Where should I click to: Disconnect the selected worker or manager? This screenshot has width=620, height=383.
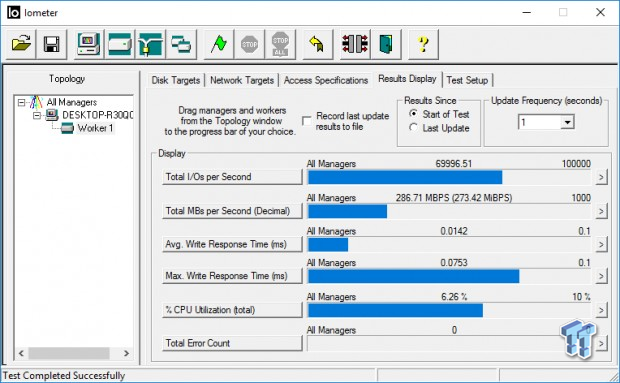[355, 44]
